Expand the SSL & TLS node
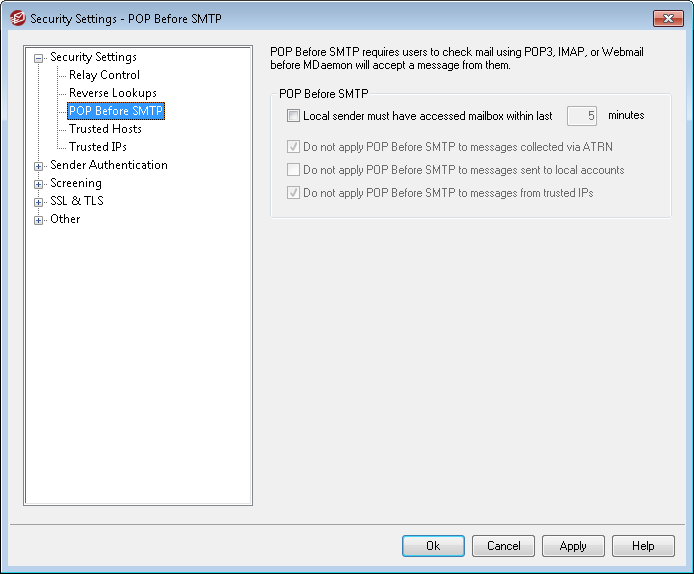 point(39,202)
